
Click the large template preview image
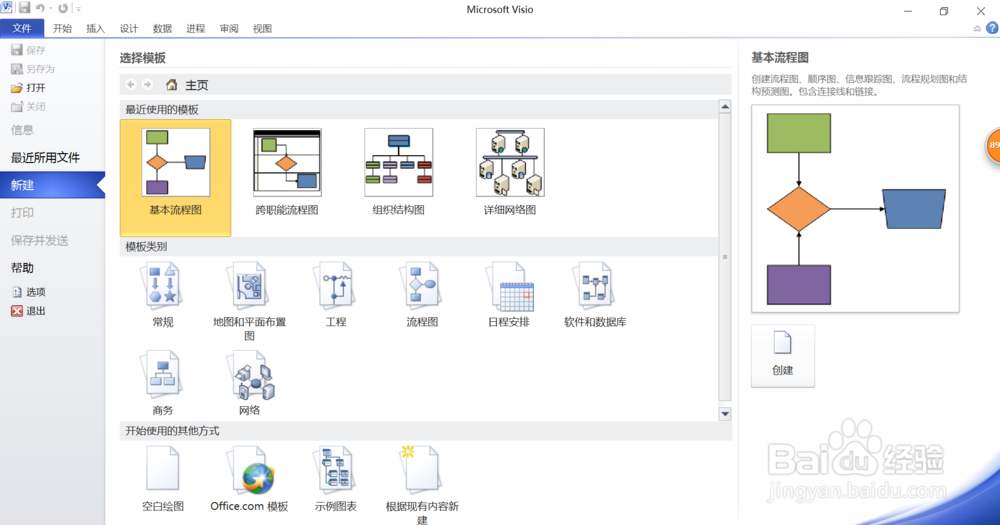[x=855, y=209]
